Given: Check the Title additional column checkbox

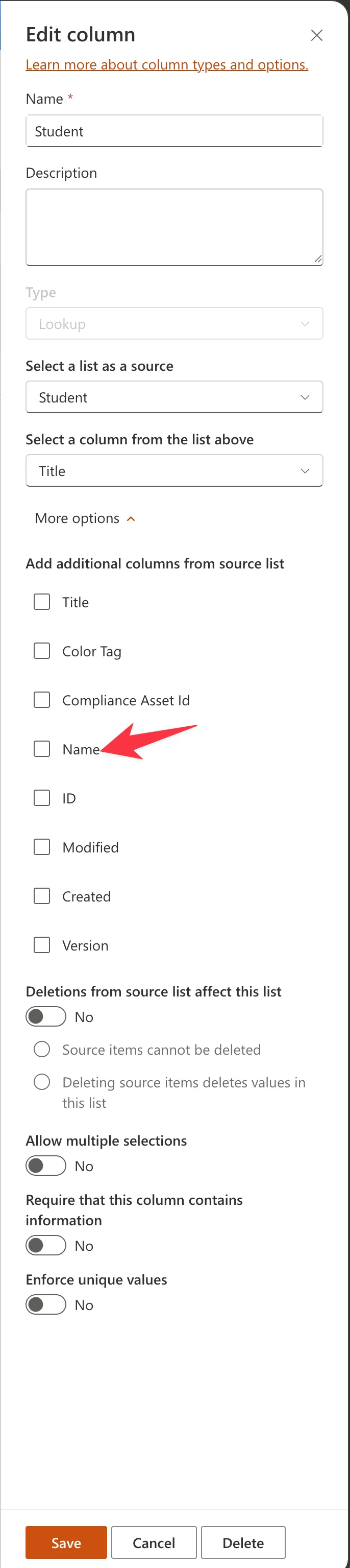Looking at the screenshot, I should tap(42, 603).
